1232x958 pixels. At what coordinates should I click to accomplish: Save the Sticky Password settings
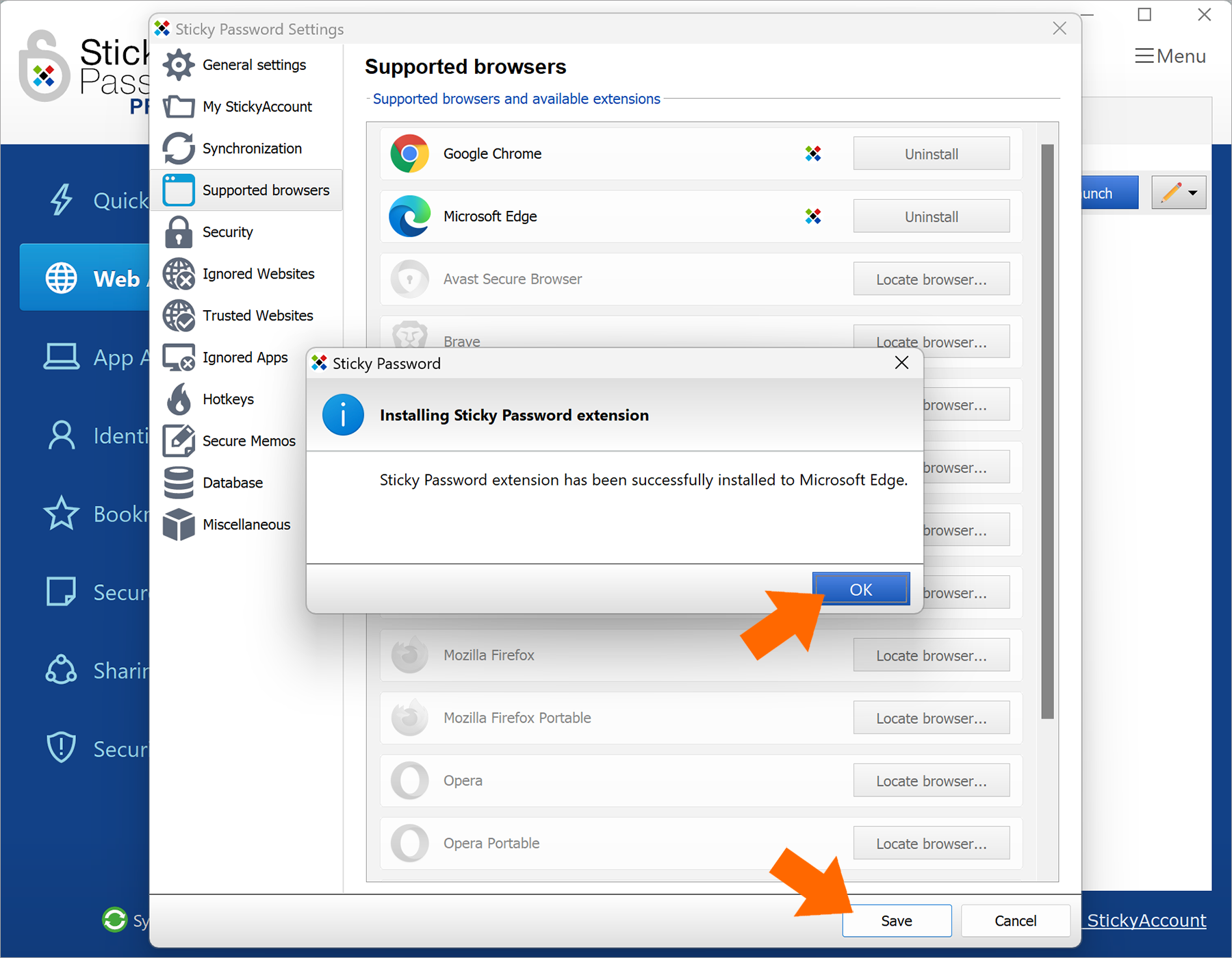897,920
